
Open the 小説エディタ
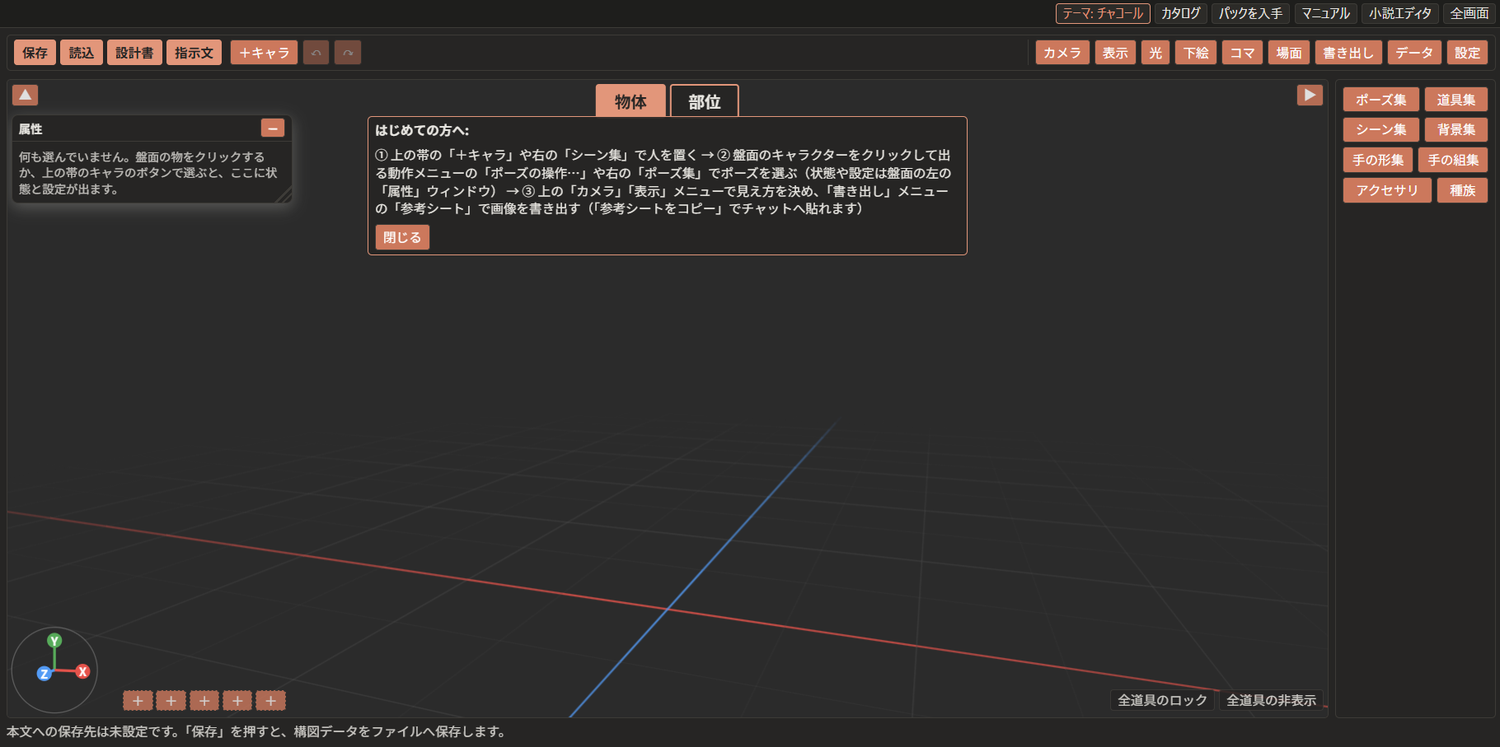pyautogui.click(x=1401, y=13)
